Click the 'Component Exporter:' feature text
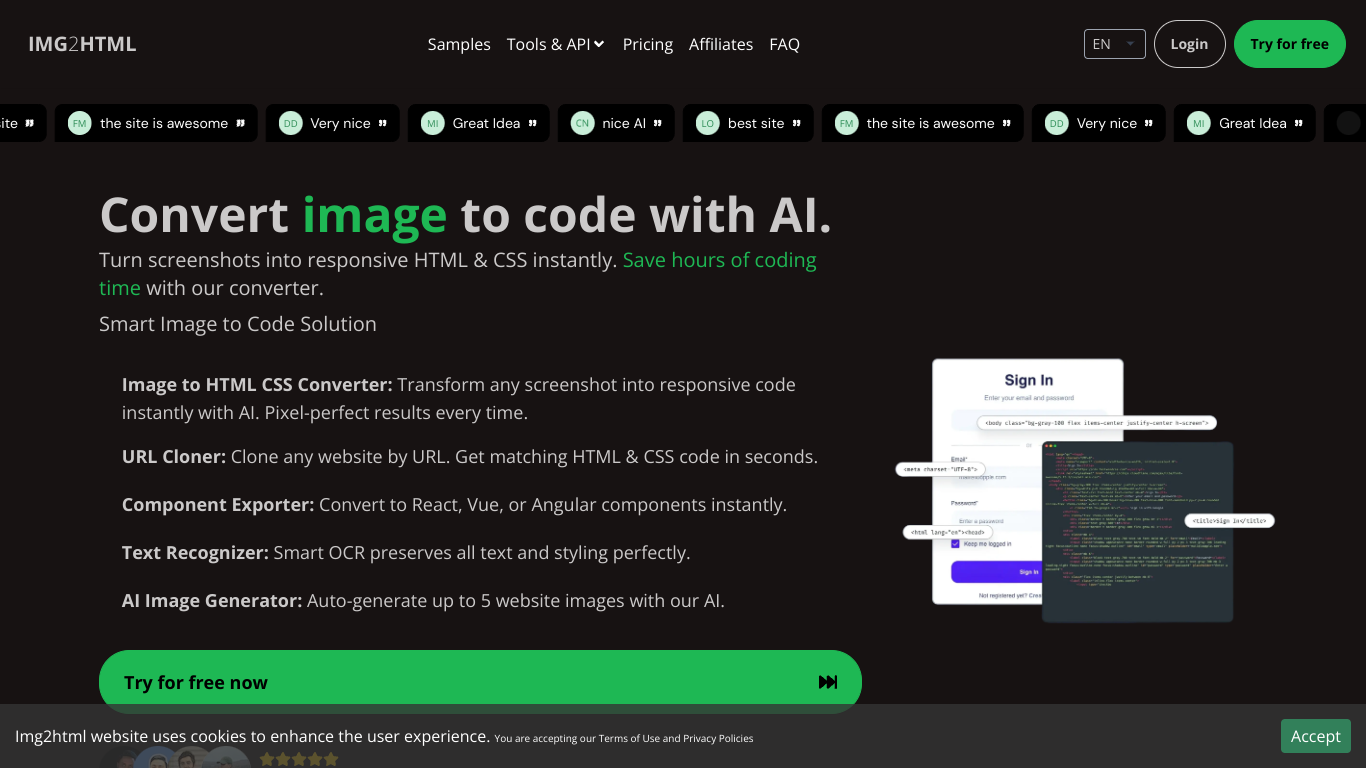 pyautogui.click(x=218, y=504)
